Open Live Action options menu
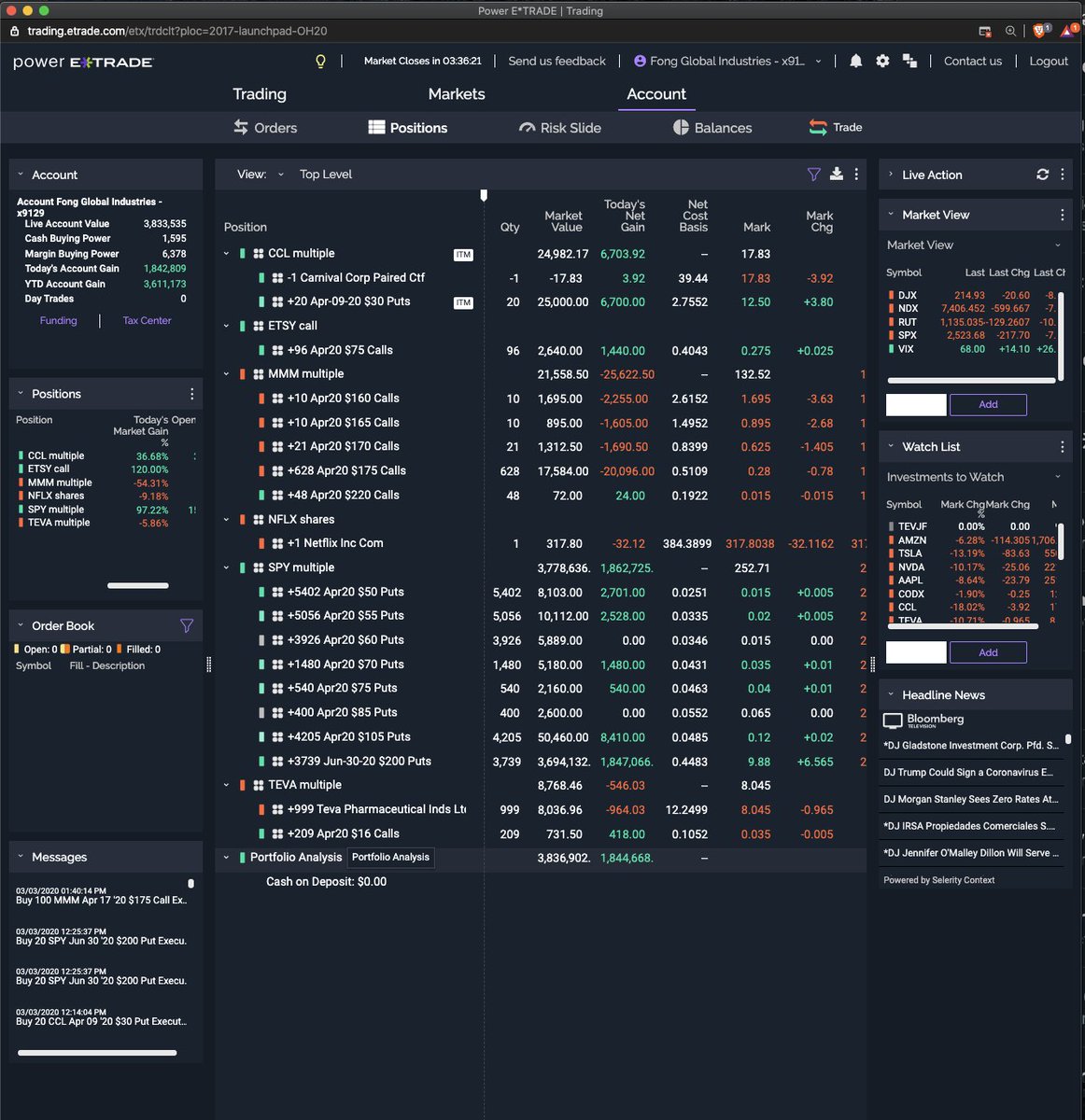This screenshot has height=1120, width=1085. coord(1062,175)
